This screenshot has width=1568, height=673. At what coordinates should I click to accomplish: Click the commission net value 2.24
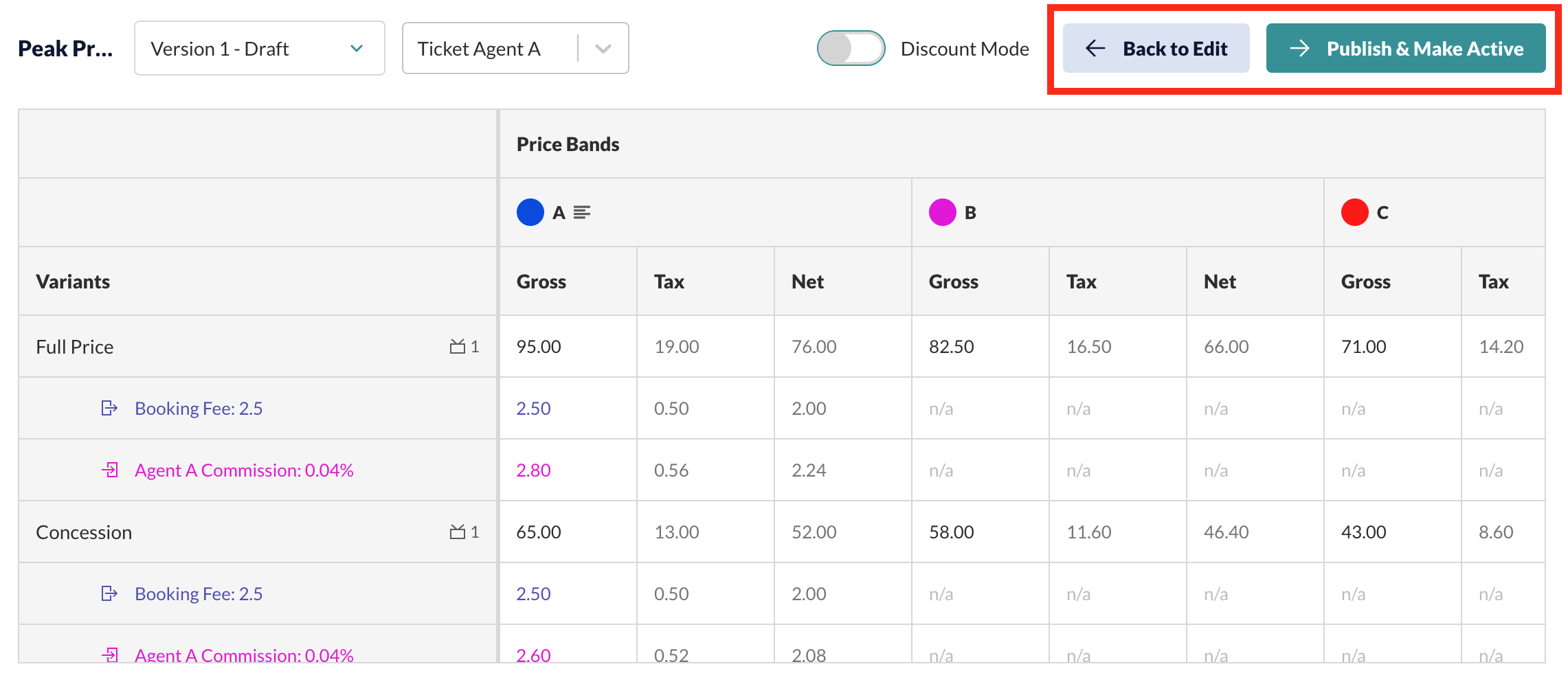point(808,470)
